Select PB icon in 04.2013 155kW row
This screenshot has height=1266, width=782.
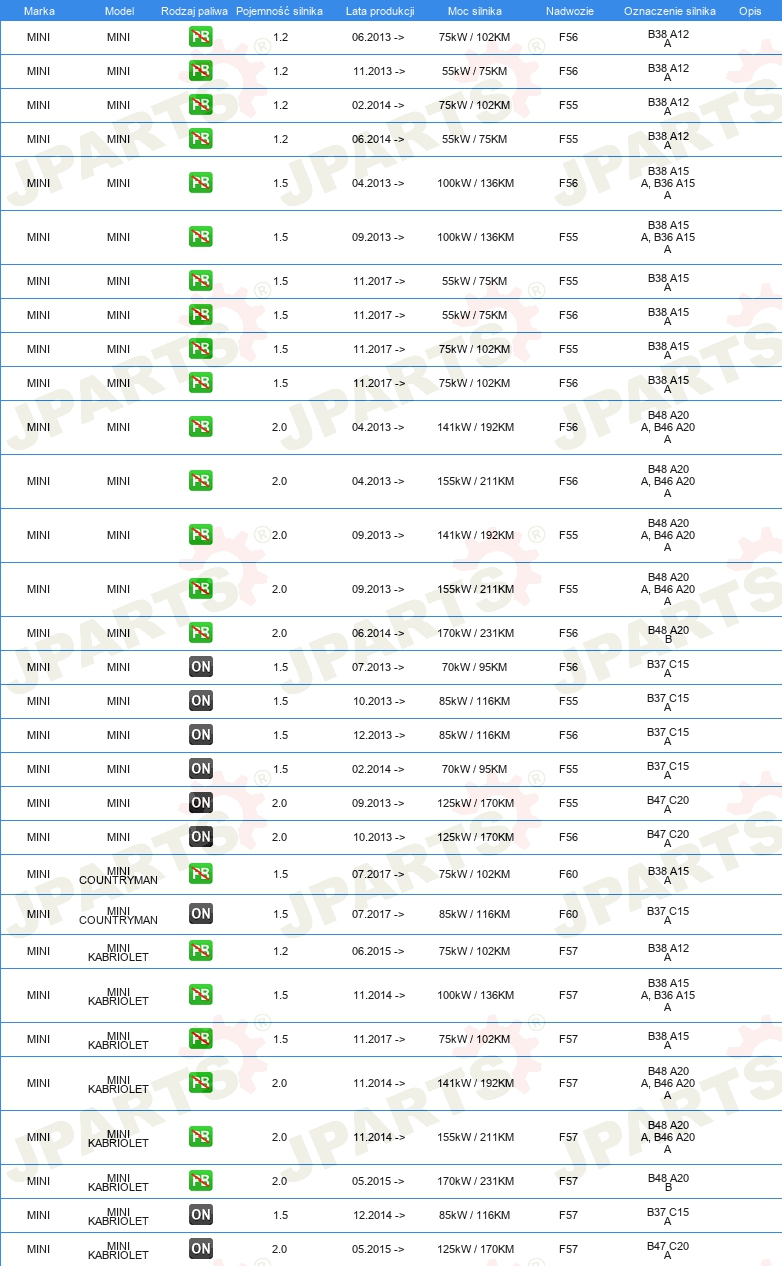point(201,481)
